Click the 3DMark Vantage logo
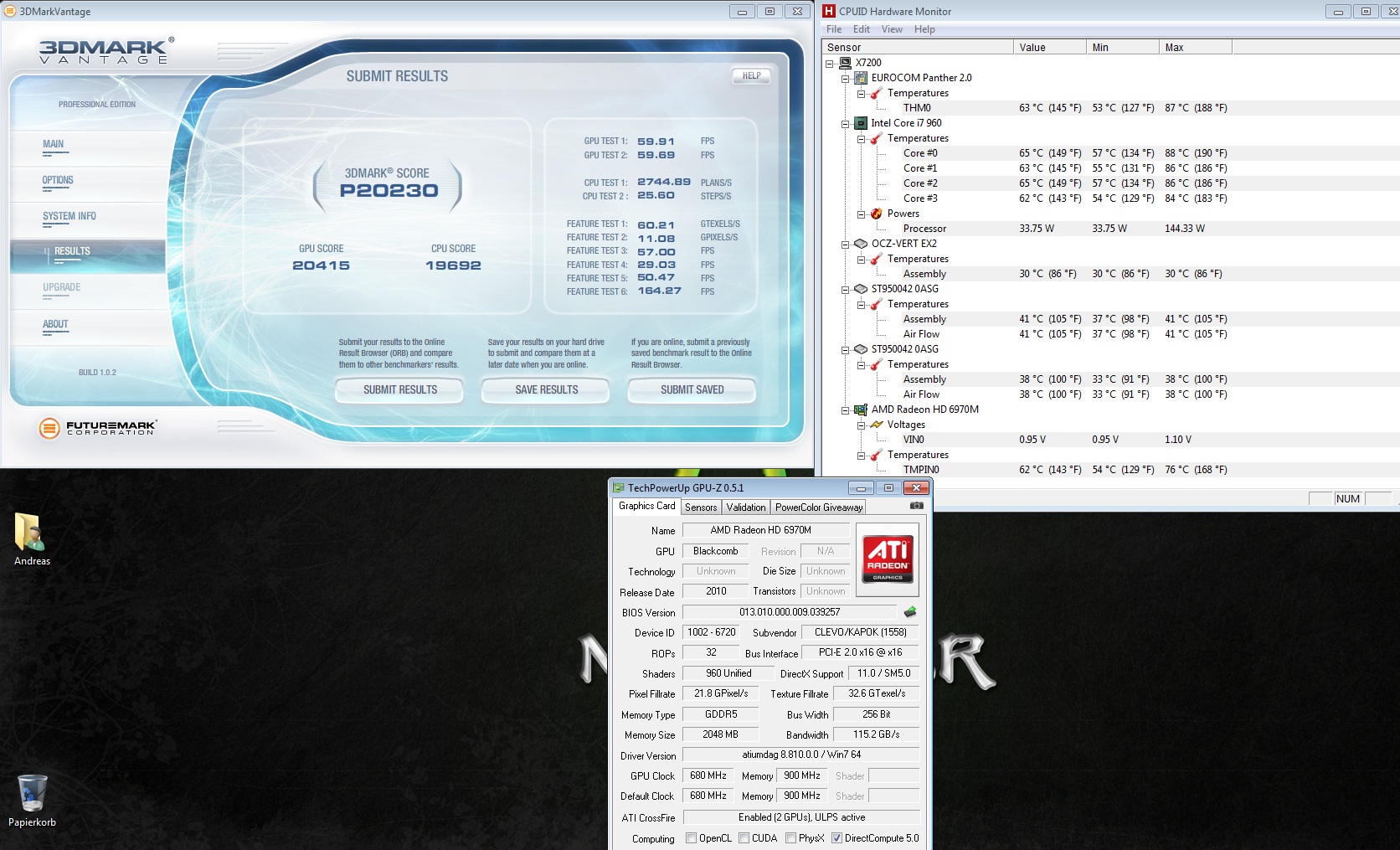Image resolution: width=1400 pixels, height=850 pixels. [106, 51]
